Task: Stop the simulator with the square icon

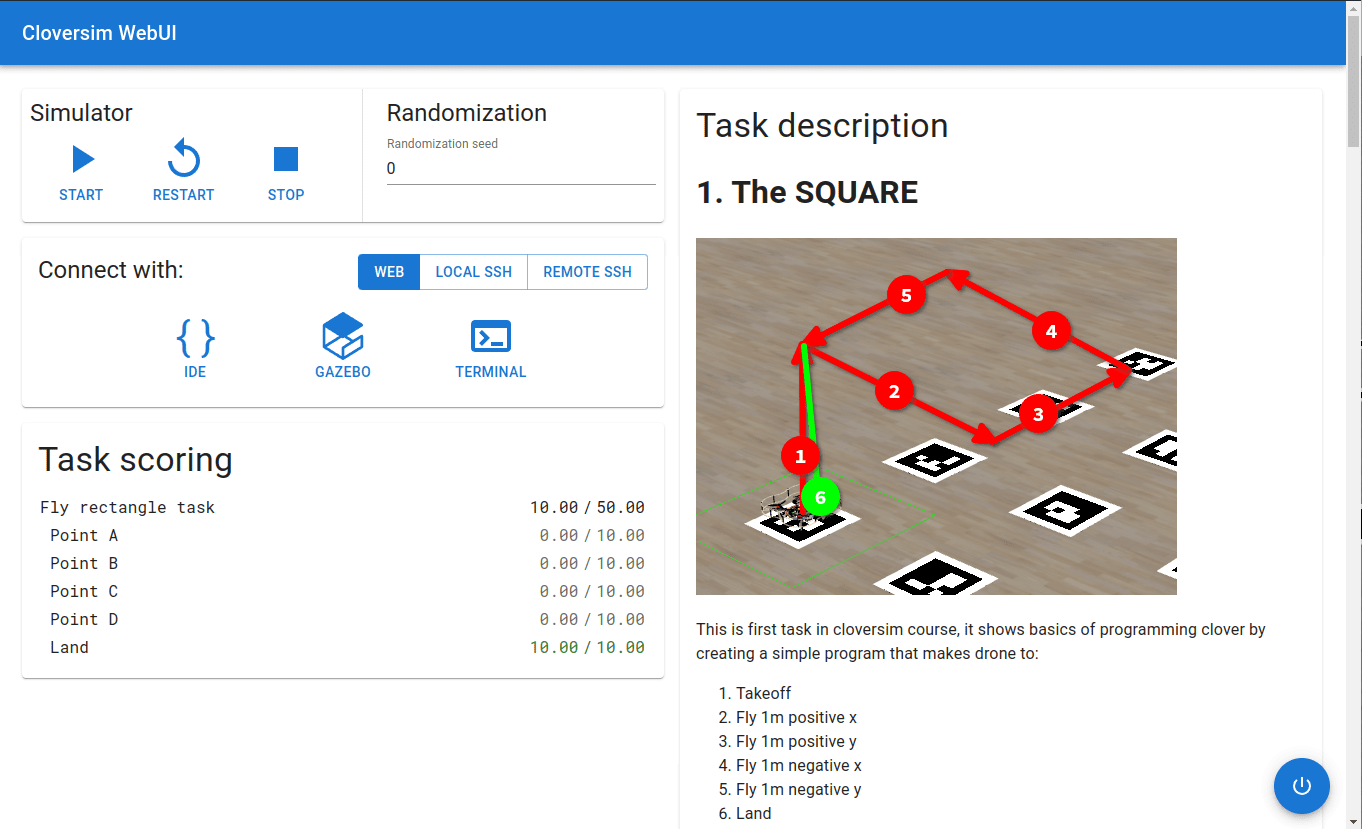Action: [285, 157]
